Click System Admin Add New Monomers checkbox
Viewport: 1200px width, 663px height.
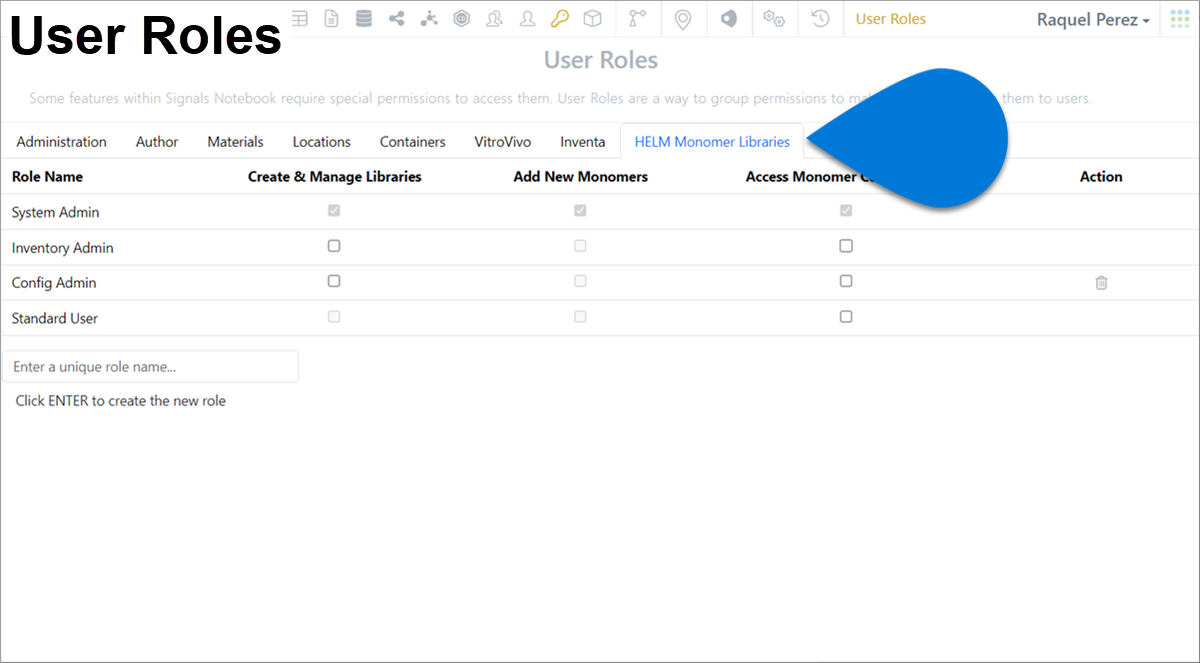tap(580, 211)
